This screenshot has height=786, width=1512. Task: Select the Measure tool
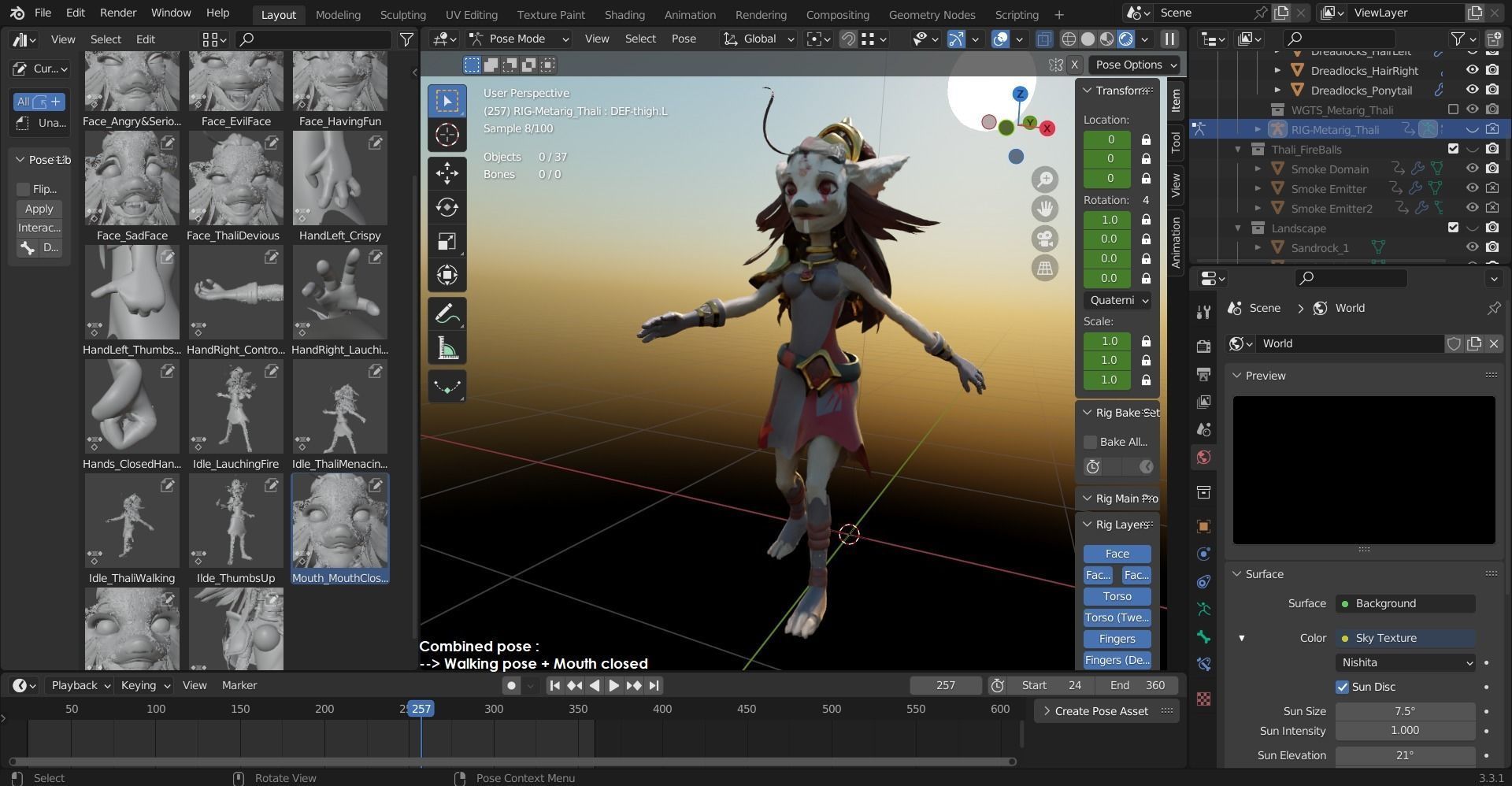(447, 347)
